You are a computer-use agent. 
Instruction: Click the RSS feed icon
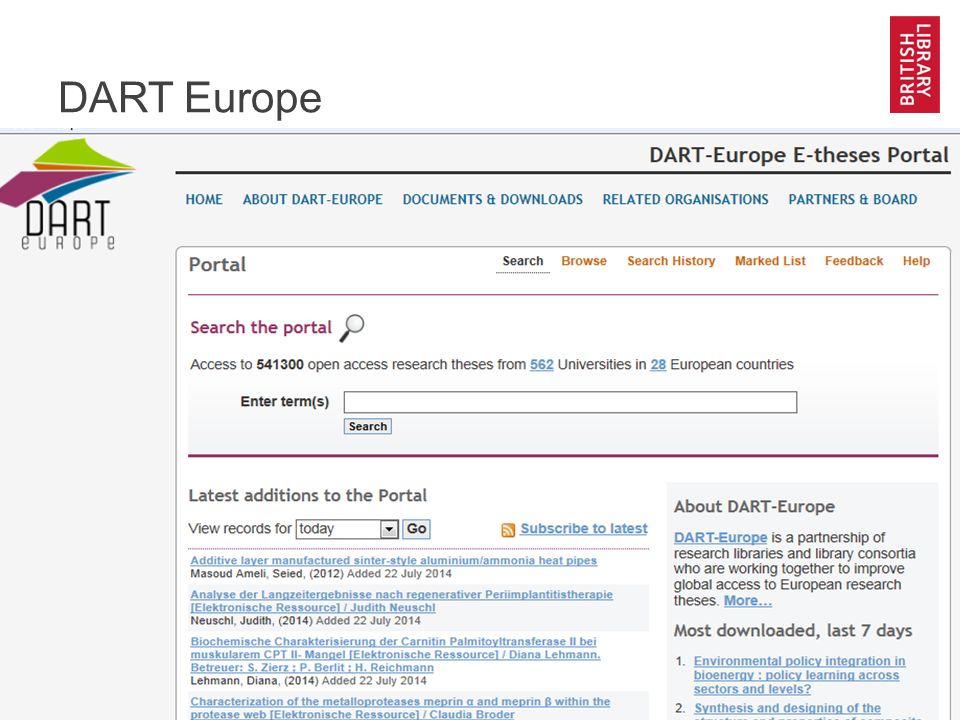pyautogui.click(x=508, y=530)
